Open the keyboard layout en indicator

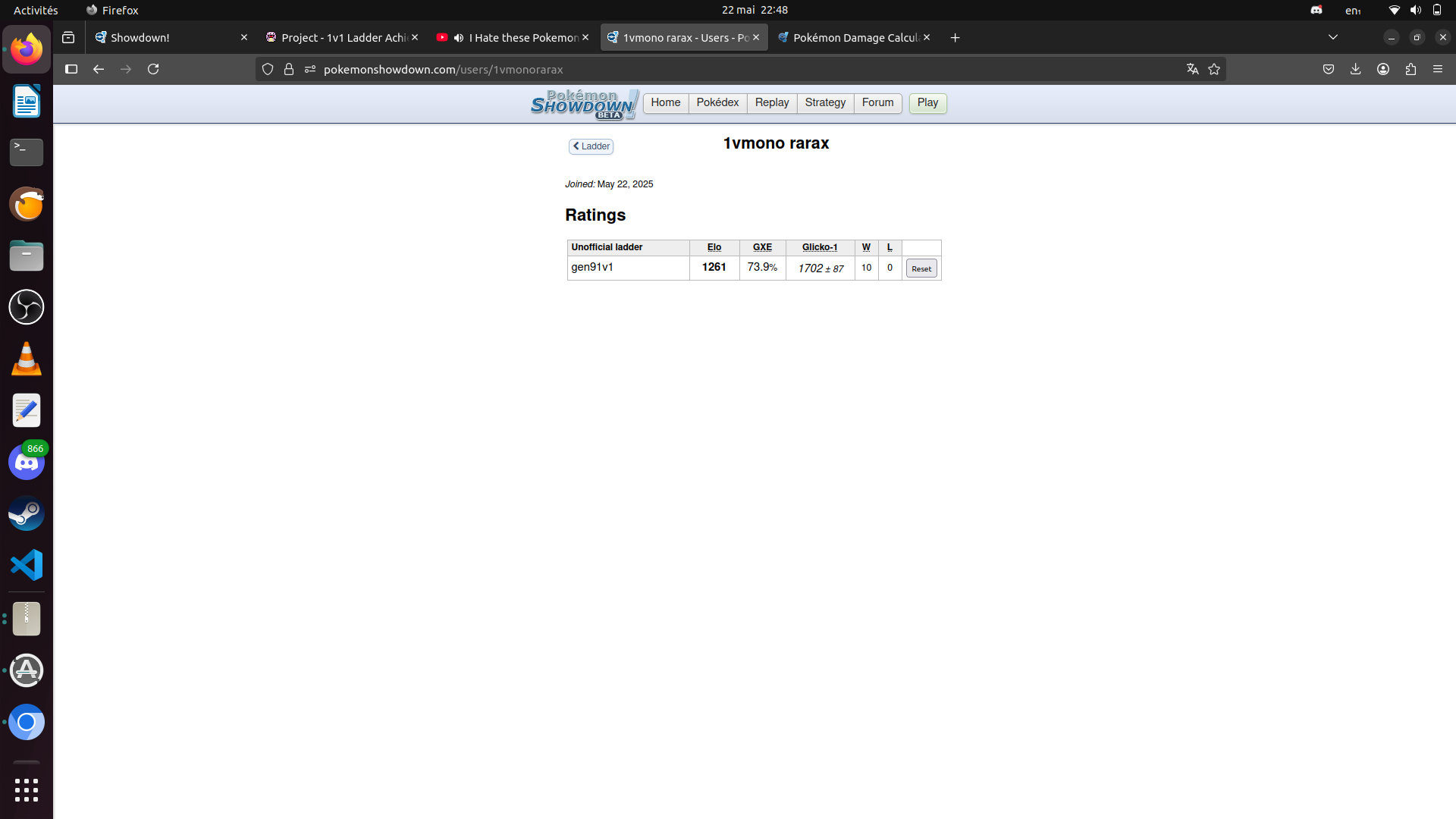(1353, 10)
